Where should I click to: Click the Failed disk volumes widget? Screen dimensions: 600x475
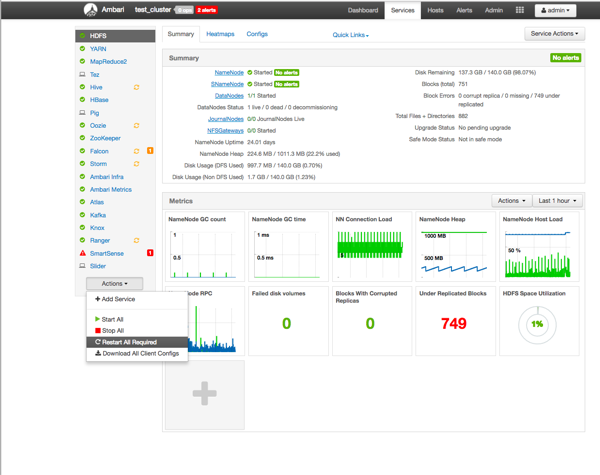[x=288, y=321]
